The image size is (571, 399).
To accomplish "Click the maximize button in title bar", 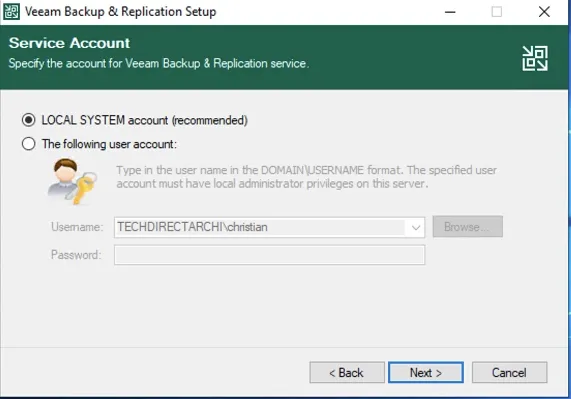I will pyautogui.click(x=497, y=12).
